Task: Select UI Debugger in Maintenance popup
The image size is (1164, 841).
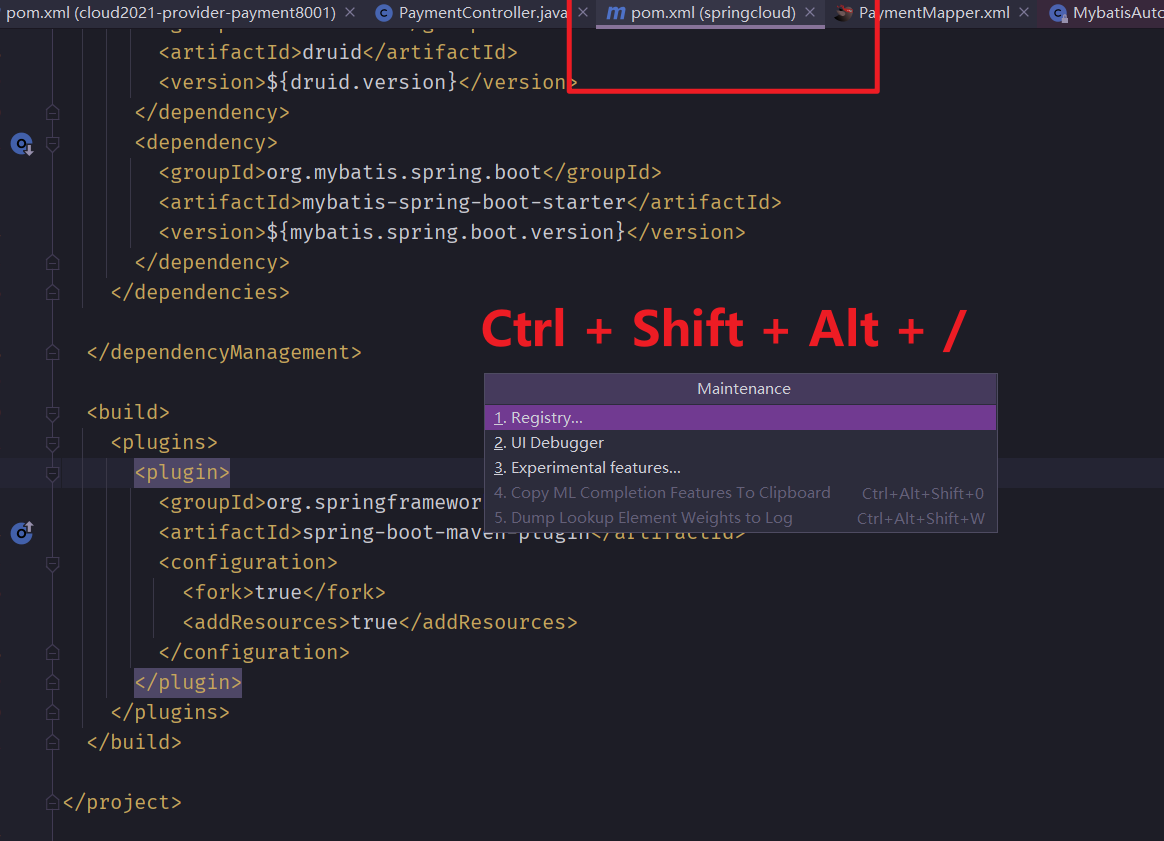Action: tap(740, 442)
